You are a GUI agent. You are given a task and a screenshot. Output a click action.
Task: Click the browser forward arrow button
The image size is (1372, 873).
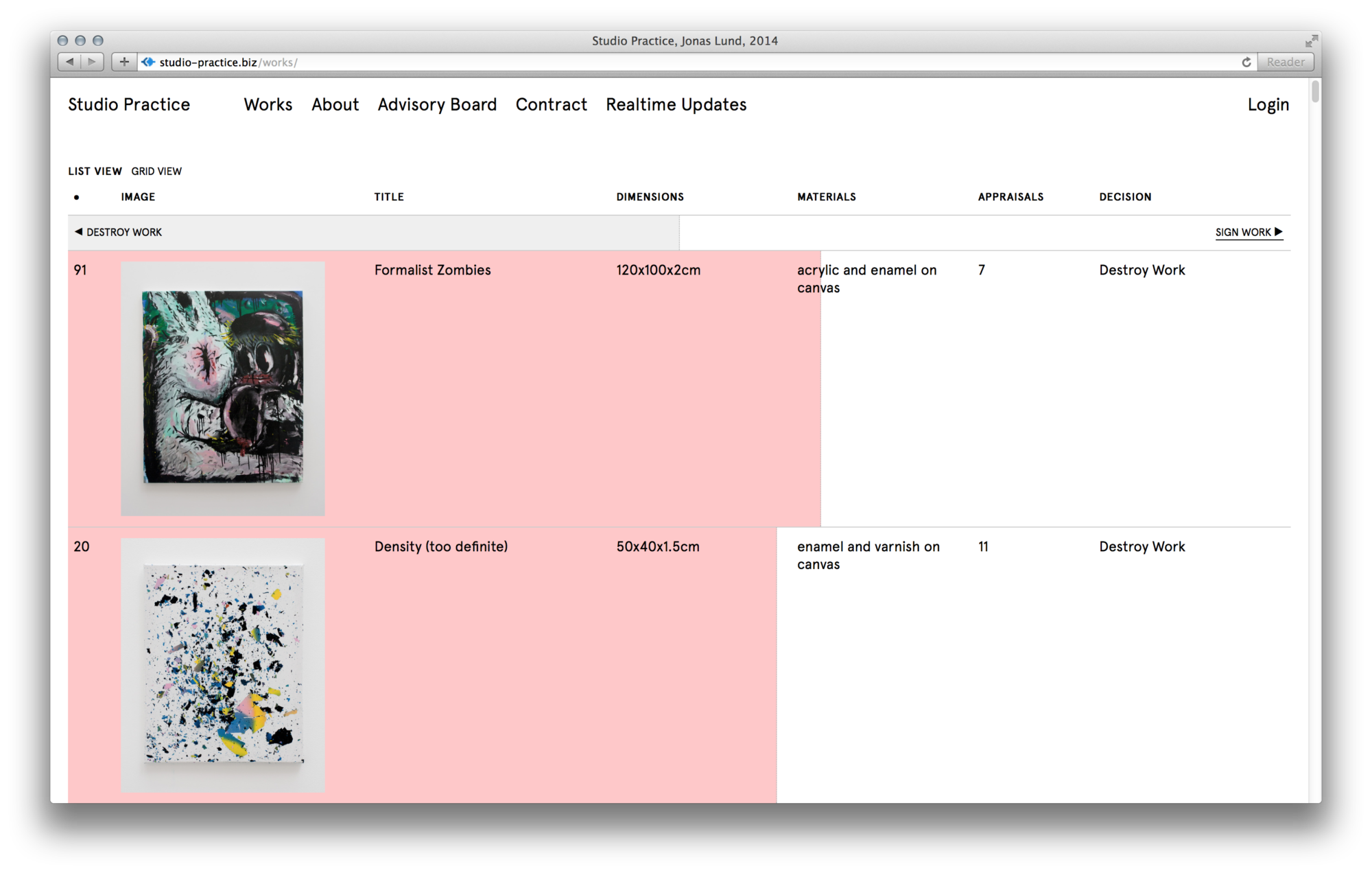92,62
